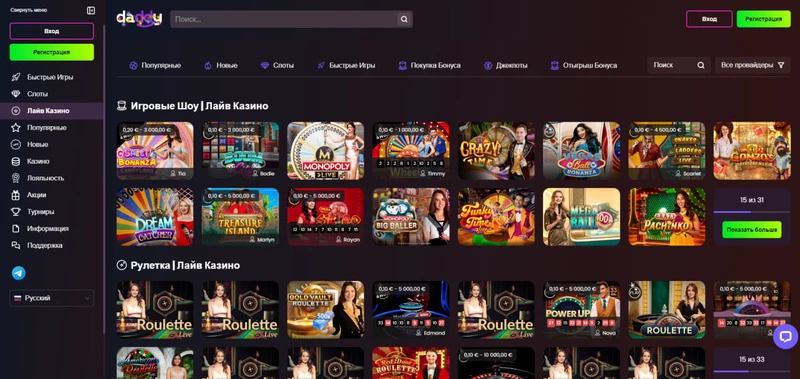Open Лайв Казино in sidebar

coord(52,111)
